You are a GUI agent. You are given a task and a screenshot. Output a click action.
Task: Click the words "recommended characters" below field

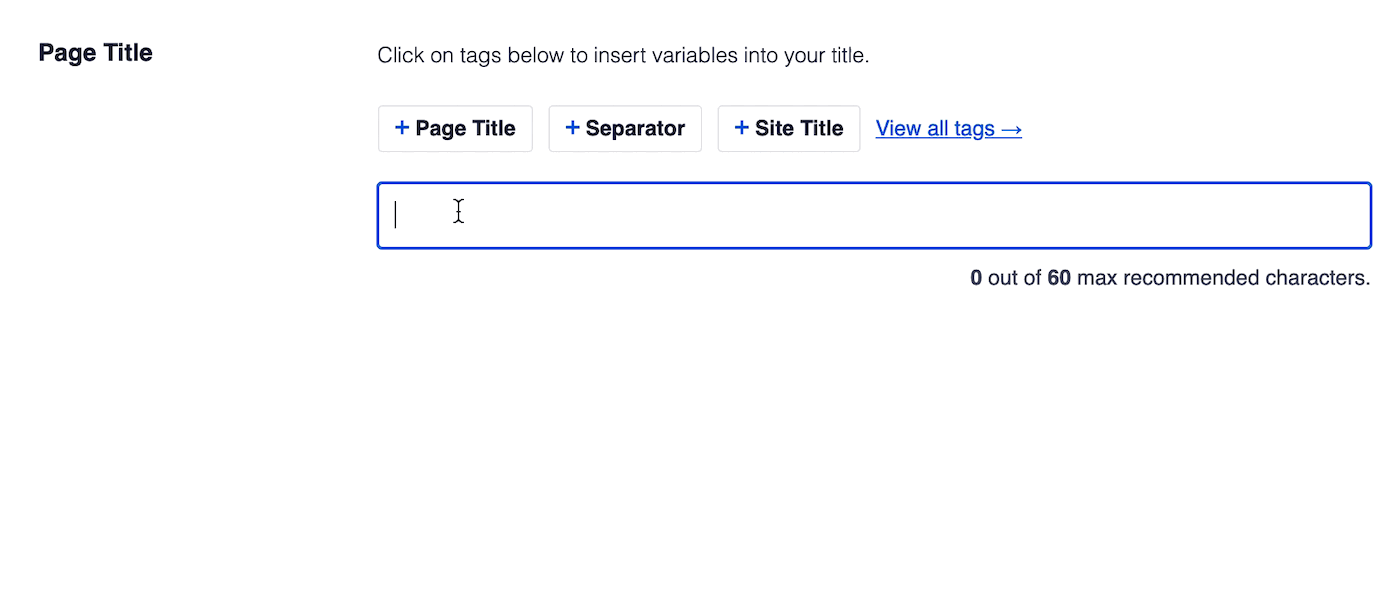1245,278
